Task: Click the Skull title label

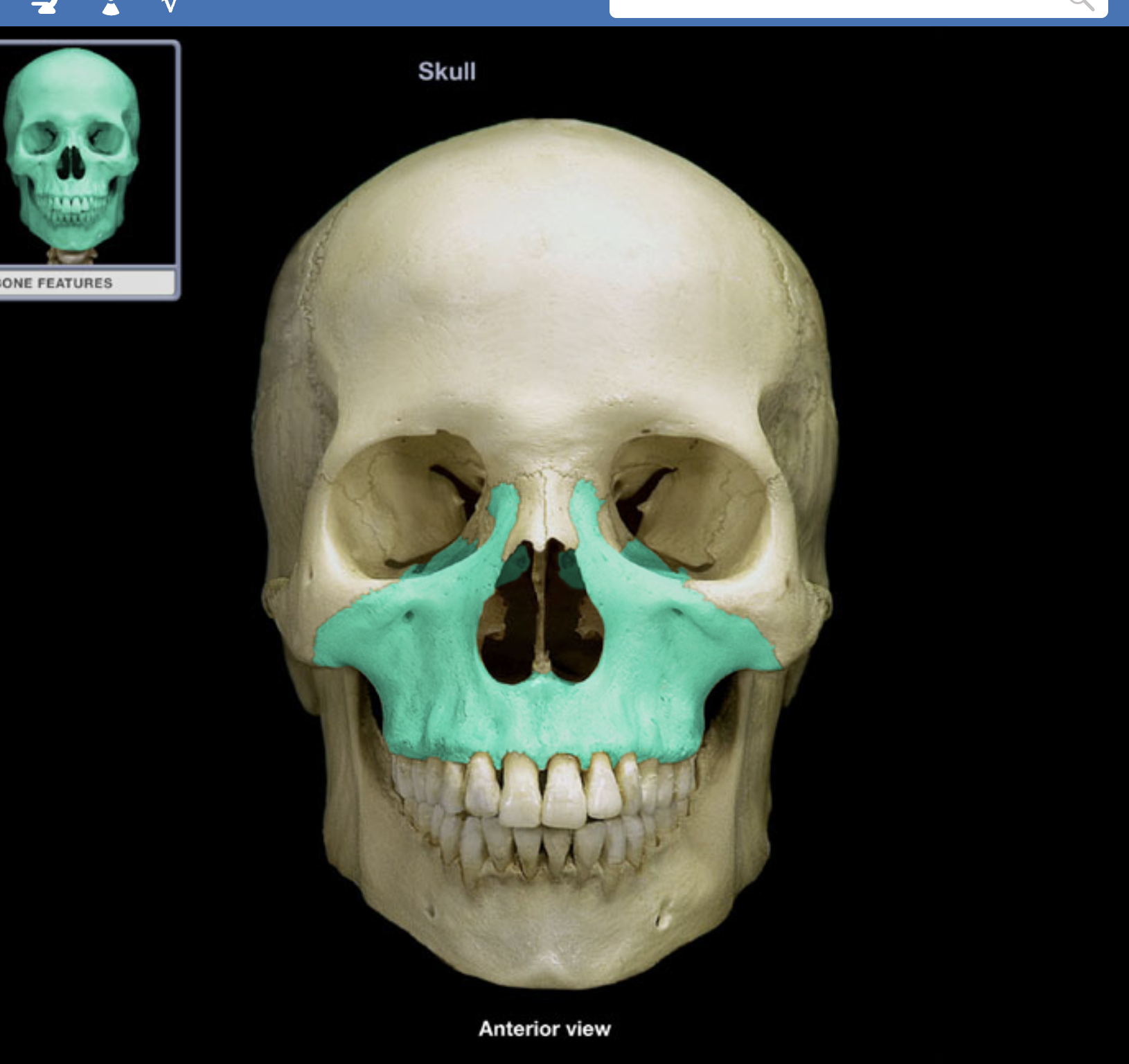Action: [x=447, y=69]
